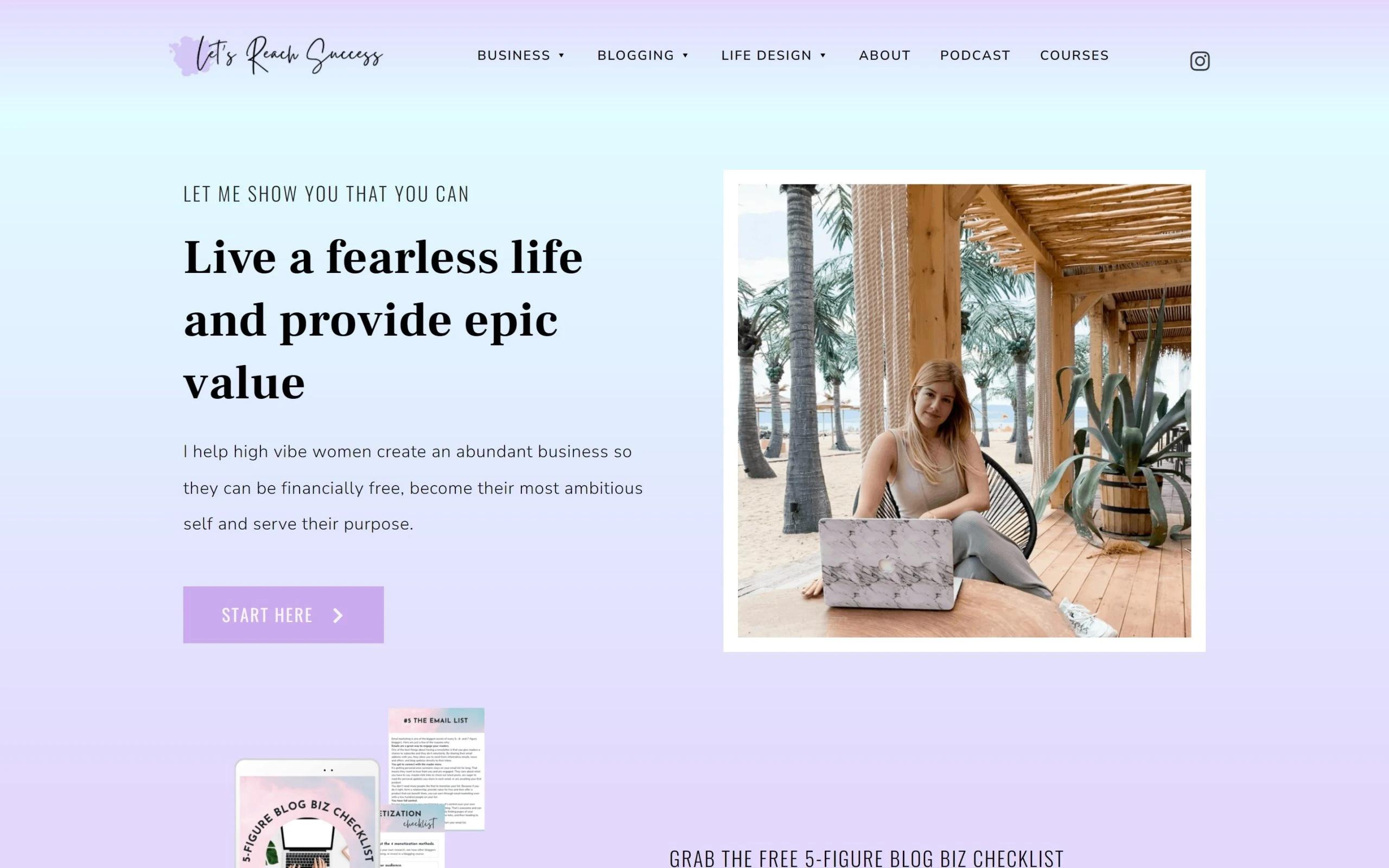
Task: Click the Let Me Show You That You Can tagline
Action: tap(326, 194)
